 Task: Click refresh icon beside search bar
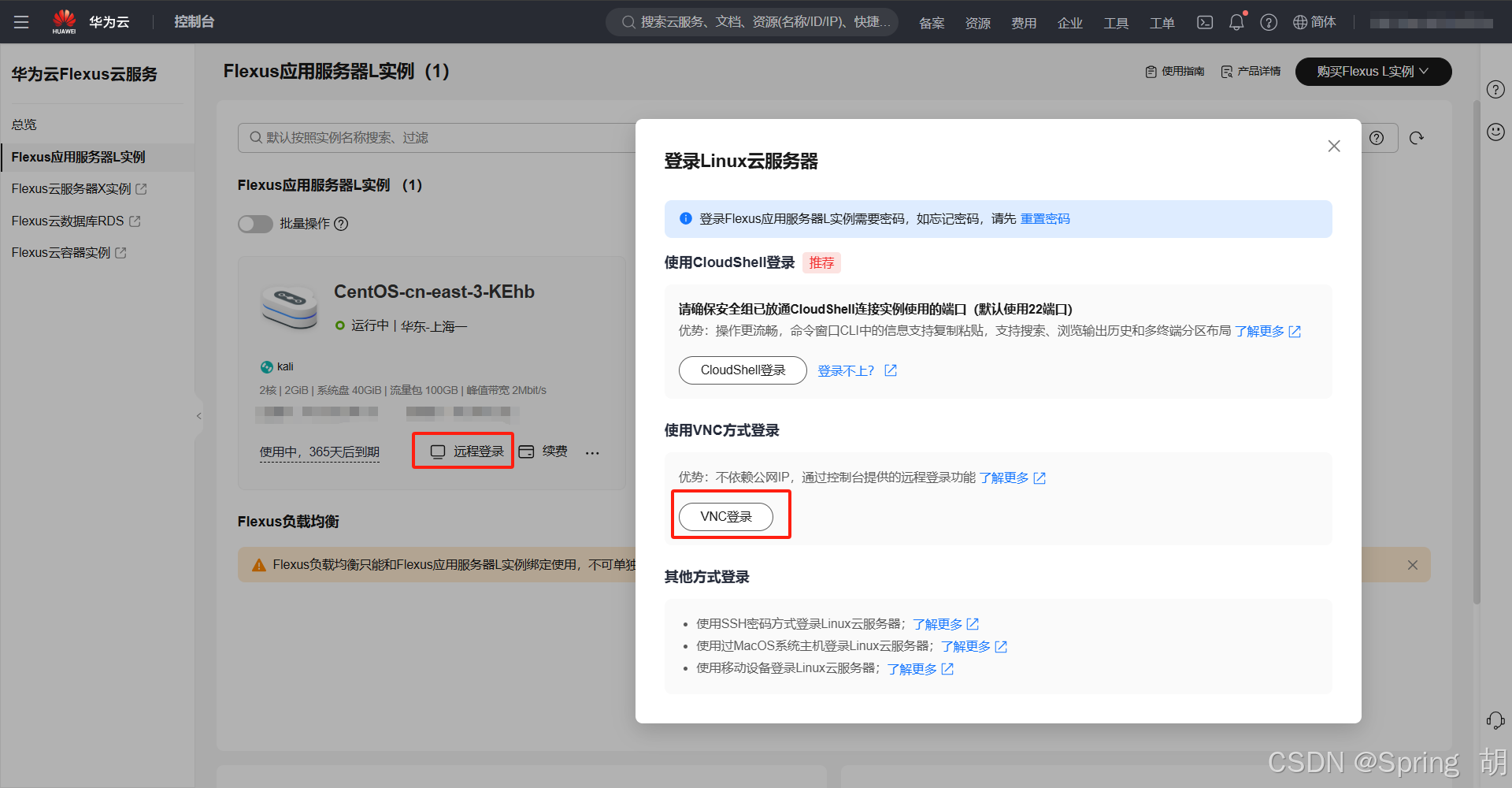point(1417,138)
